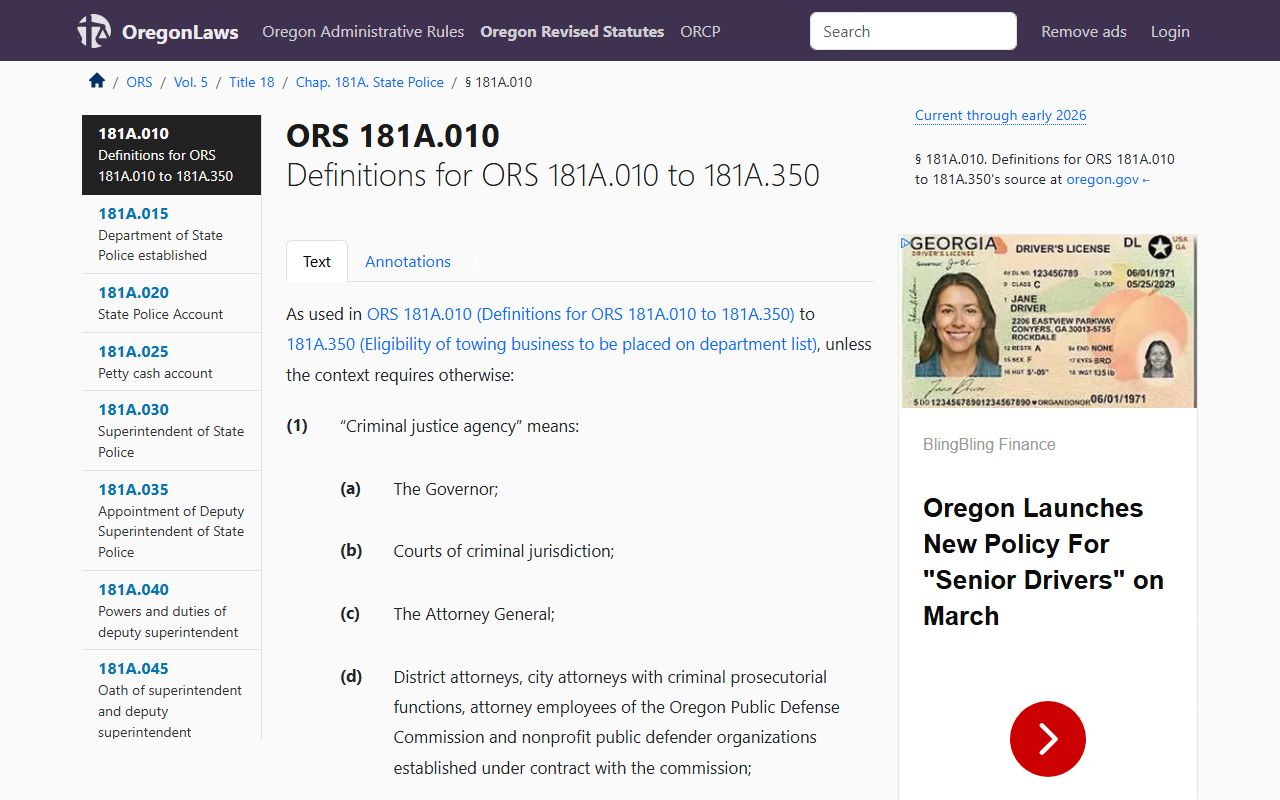Open 181A.045 Oath of superintendent

pos(171,696)
